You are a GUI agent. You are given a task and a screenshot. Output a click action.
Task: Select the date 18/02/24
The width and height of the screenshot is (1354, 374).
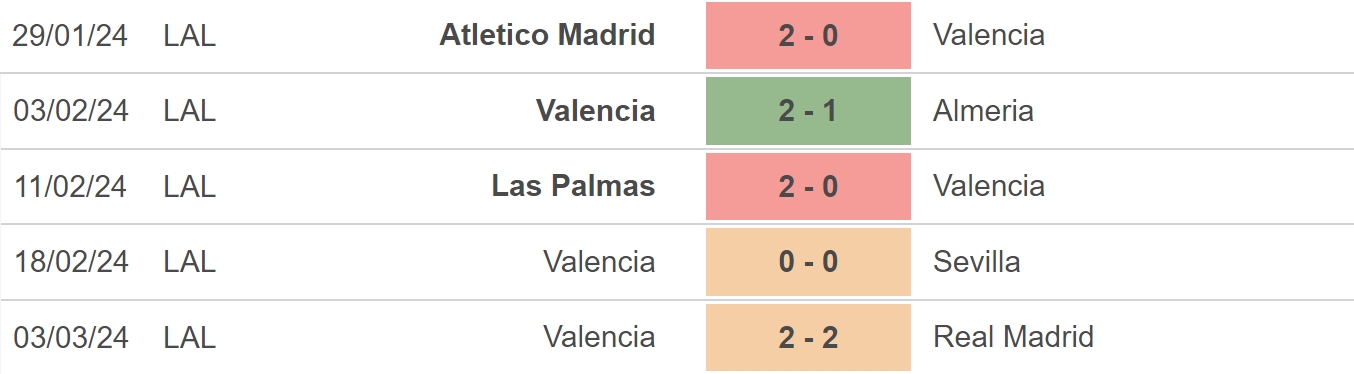(x=71, y=262)
